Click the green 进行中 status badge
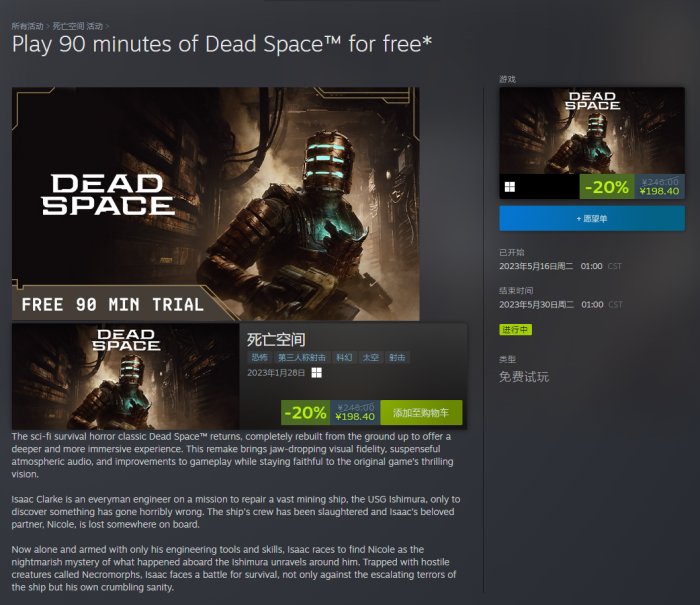 point(515,330)
